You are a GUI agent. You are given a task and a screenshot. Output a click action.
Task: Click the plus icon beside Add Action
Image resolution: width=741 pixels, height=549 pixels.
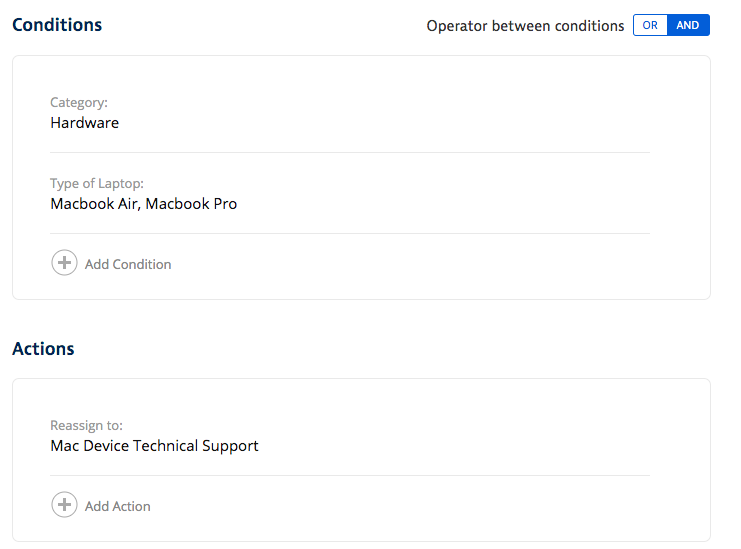point(64,506)
